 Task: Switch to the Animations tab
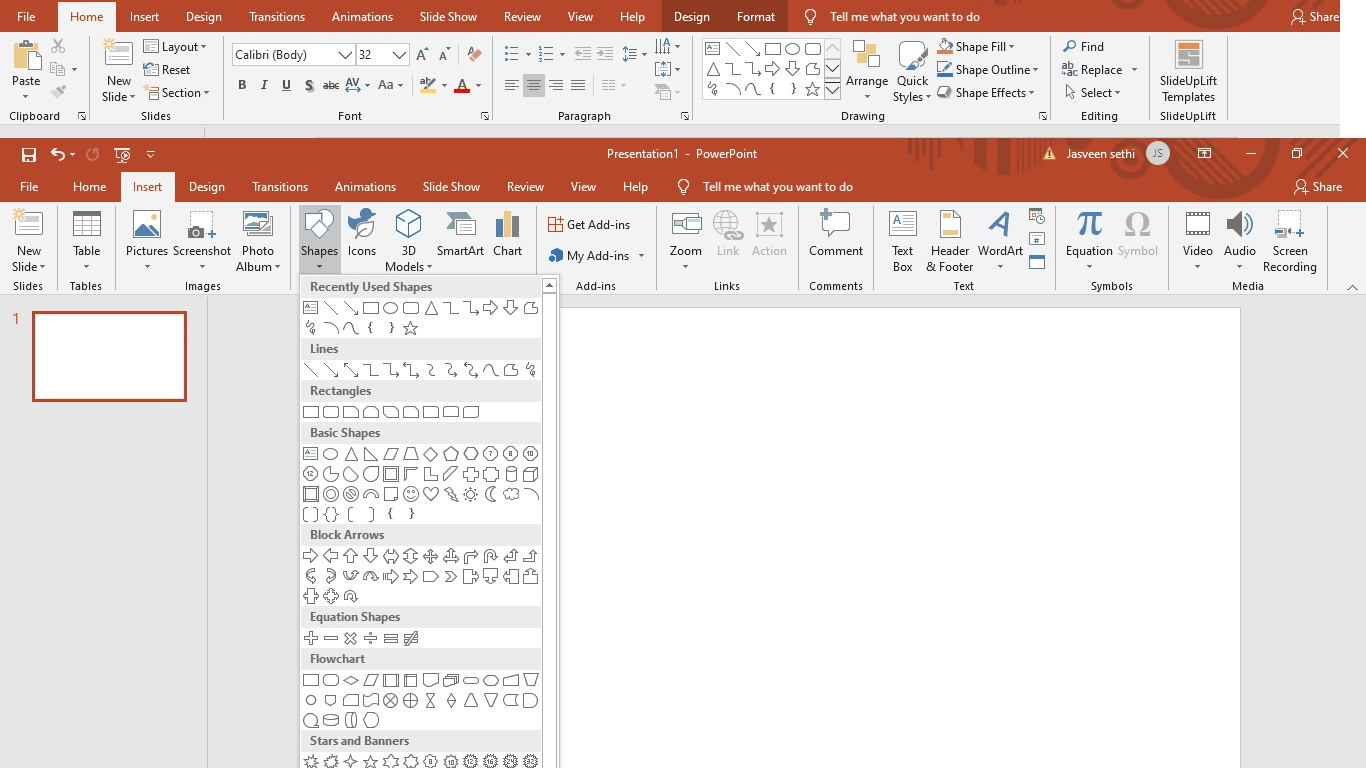coord(365,186)
